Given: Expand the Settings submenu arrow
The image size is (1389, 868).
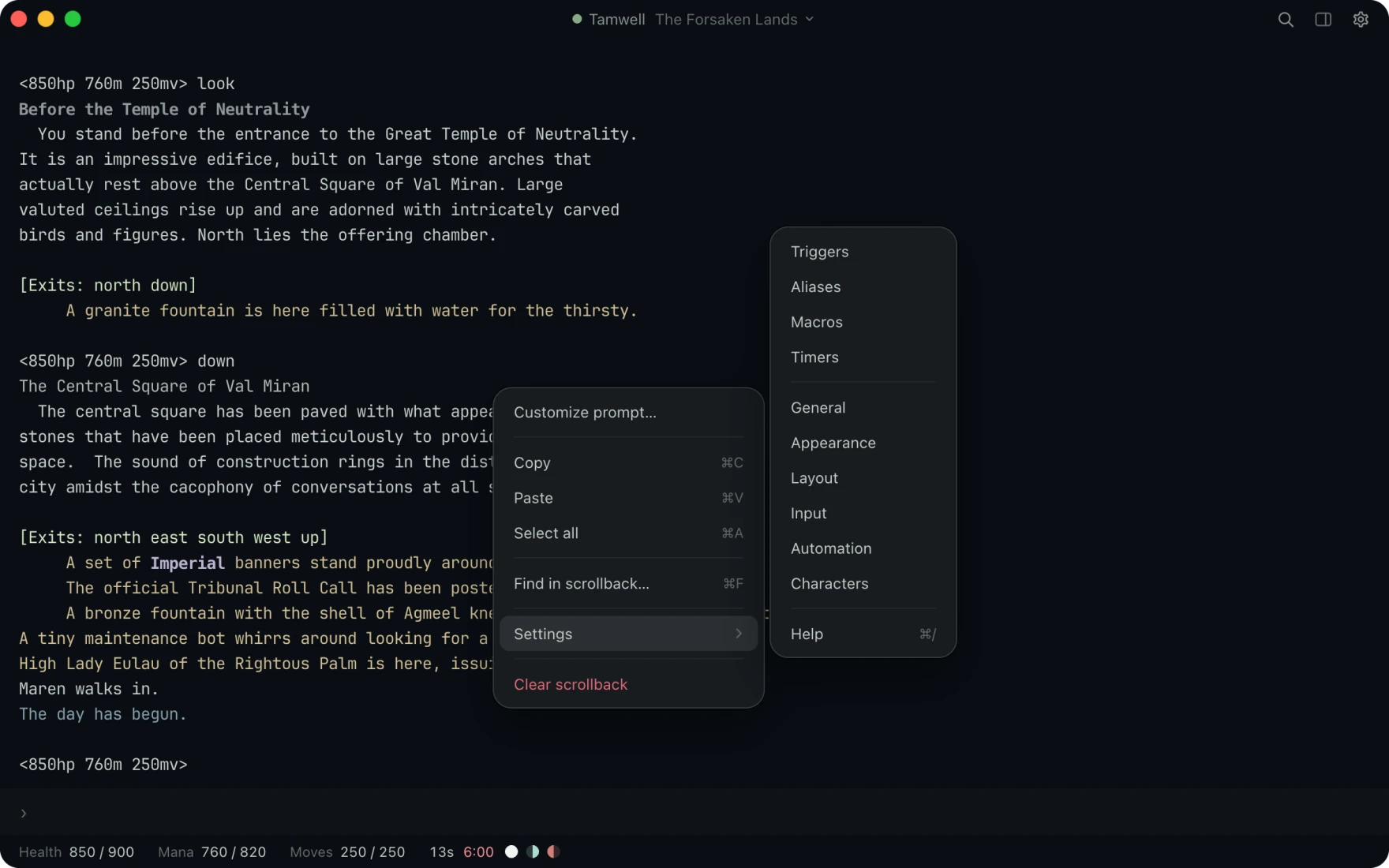Looking at the screenshot, I should tap(739, 634).
